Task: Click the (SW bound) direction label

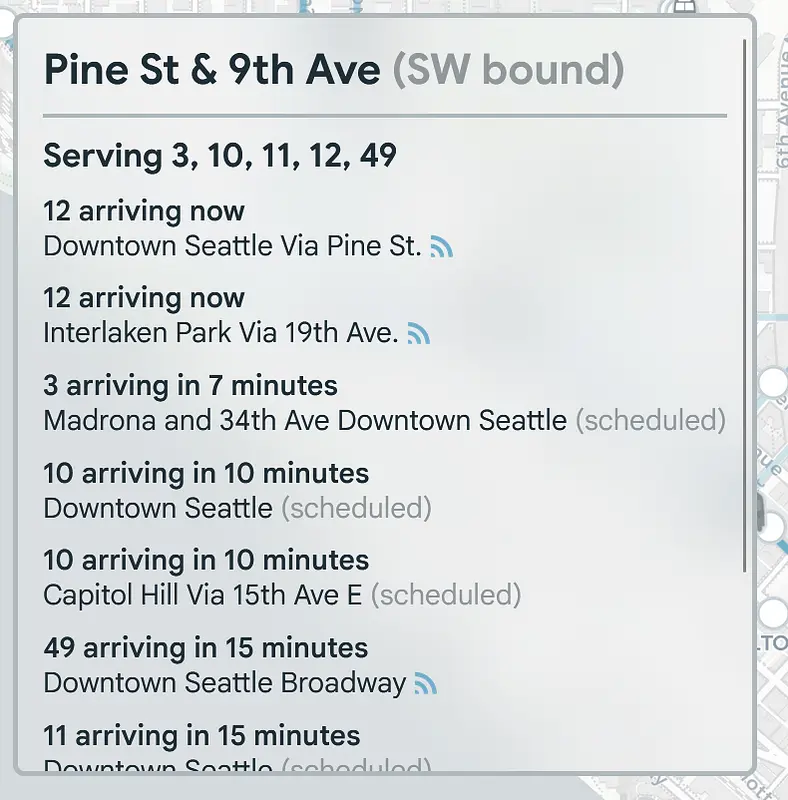Action: pos(508,70)
